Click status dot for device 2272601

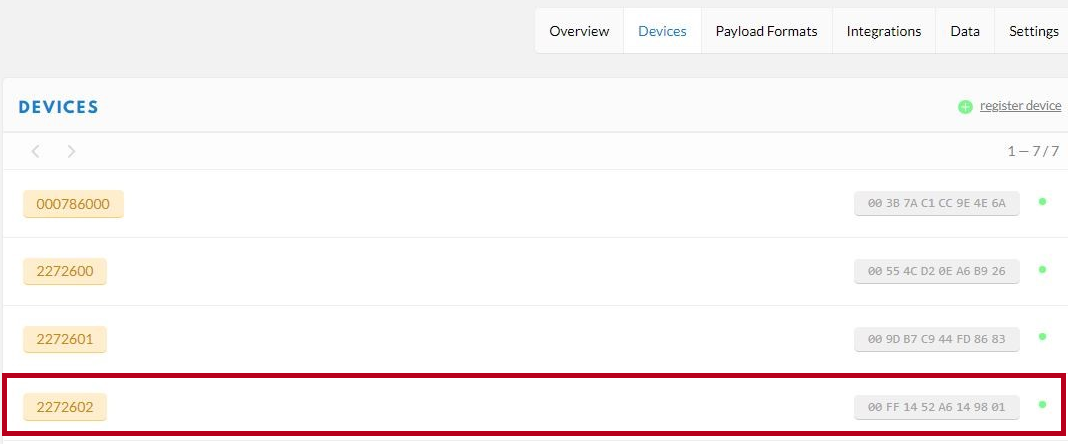[x=1042, y=336]
